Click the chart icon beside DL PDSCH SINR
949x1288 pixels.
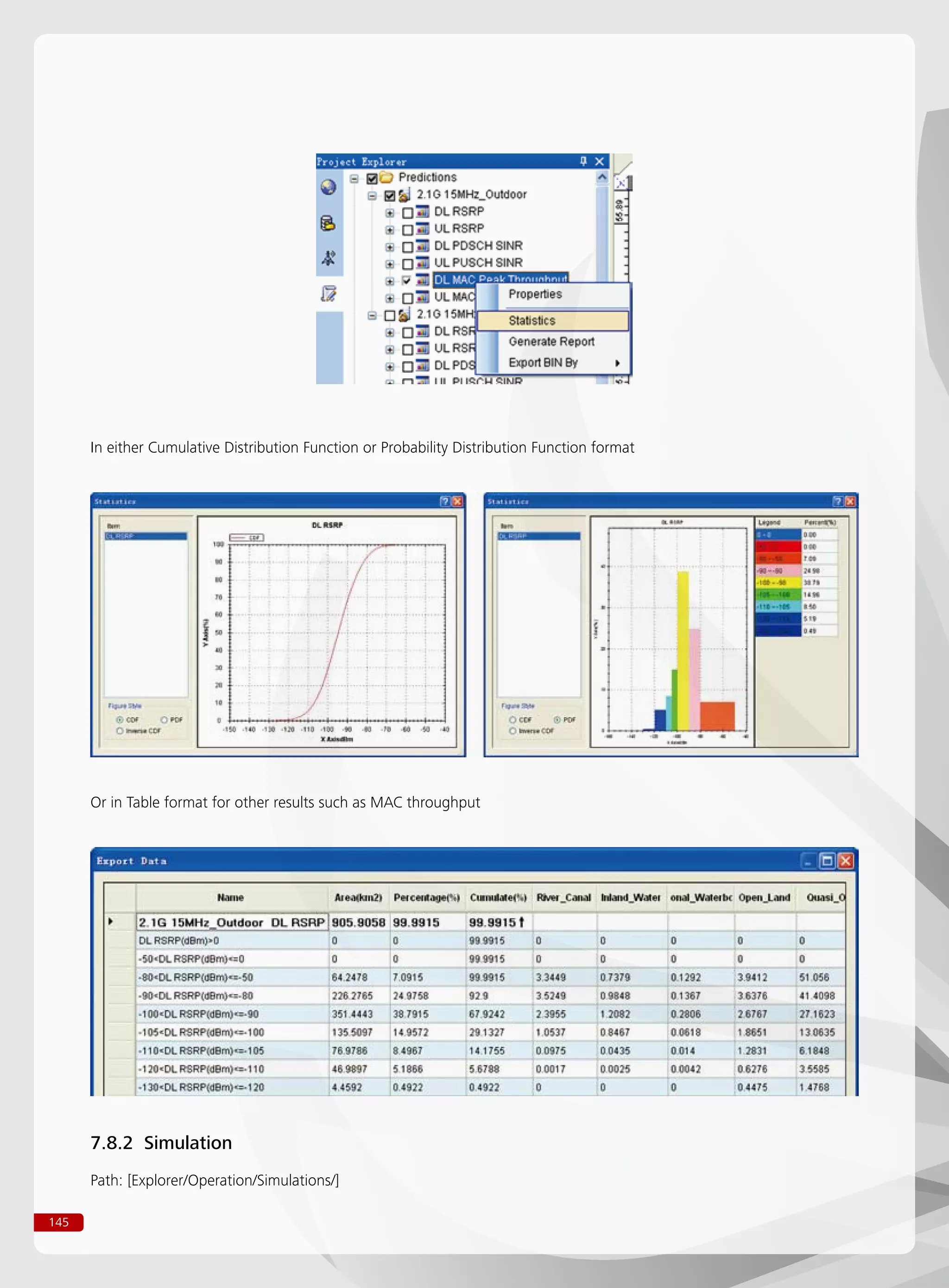coord(422,246)
